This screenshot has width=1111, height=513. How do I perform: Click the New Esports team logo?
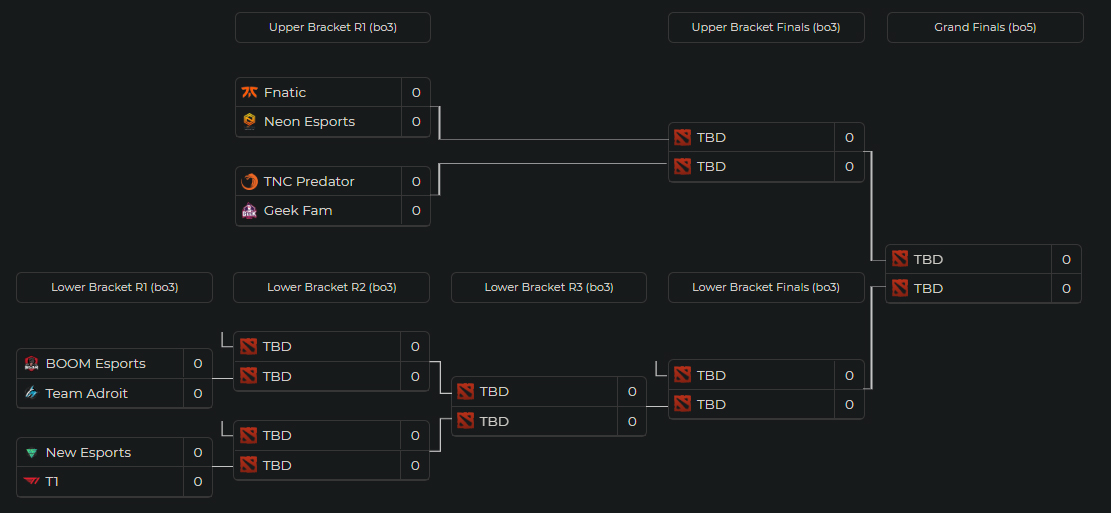31,452
